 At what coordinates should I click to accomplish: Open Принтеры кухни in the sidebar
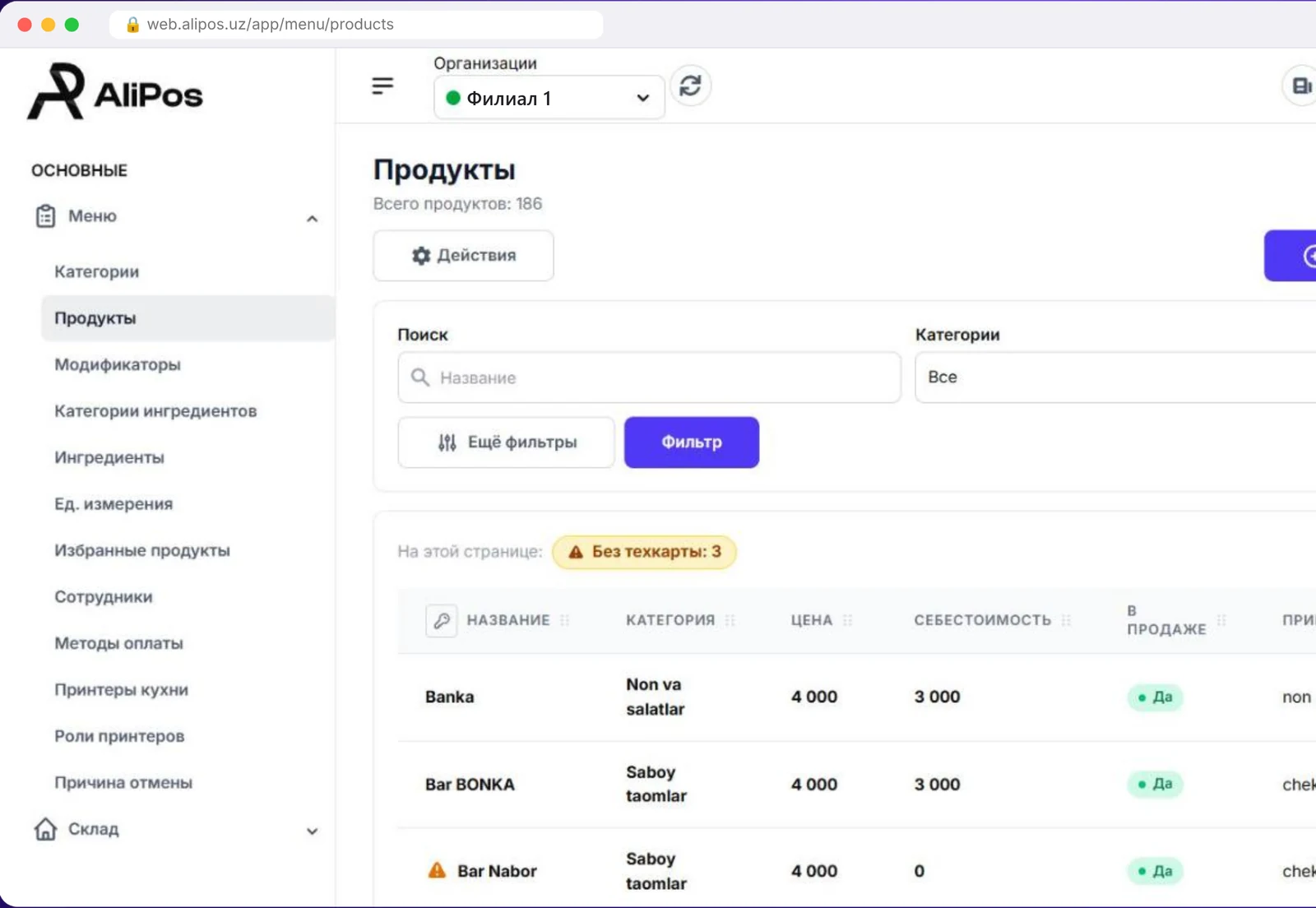(x=122, y=690)
